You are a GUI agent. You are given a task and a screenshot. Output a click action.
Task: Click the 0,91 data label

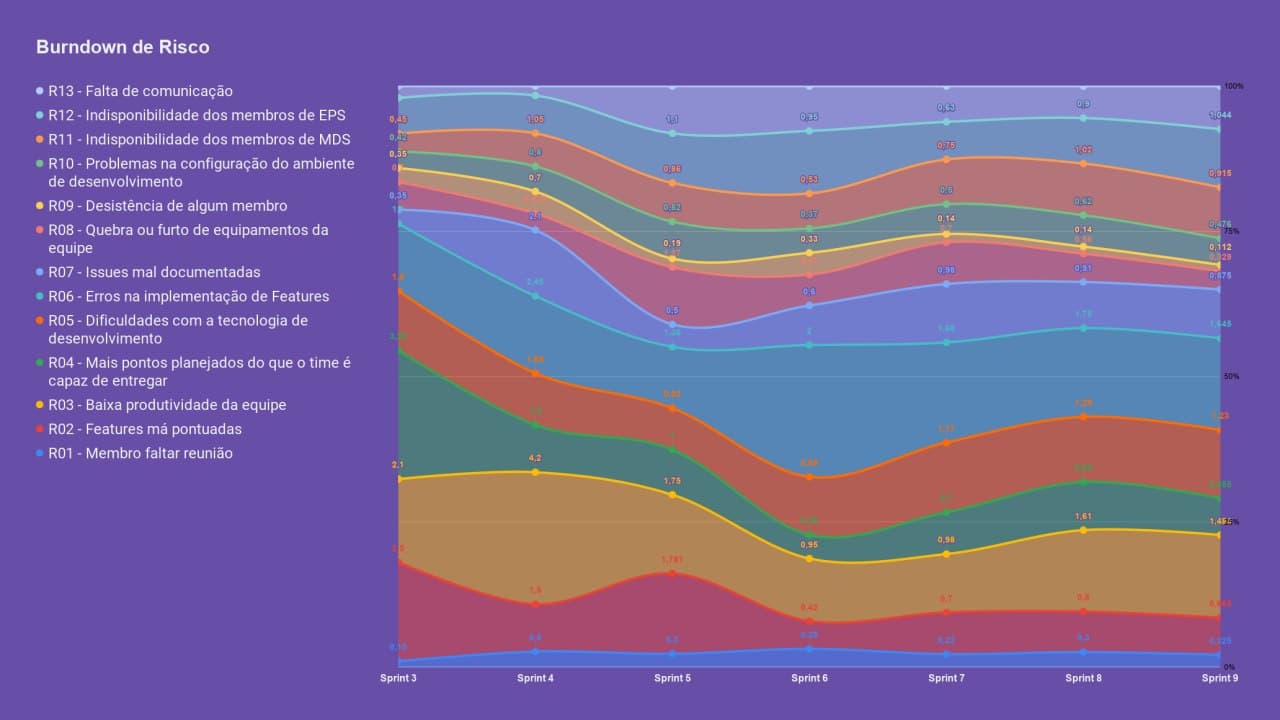tap(1083, 268)
